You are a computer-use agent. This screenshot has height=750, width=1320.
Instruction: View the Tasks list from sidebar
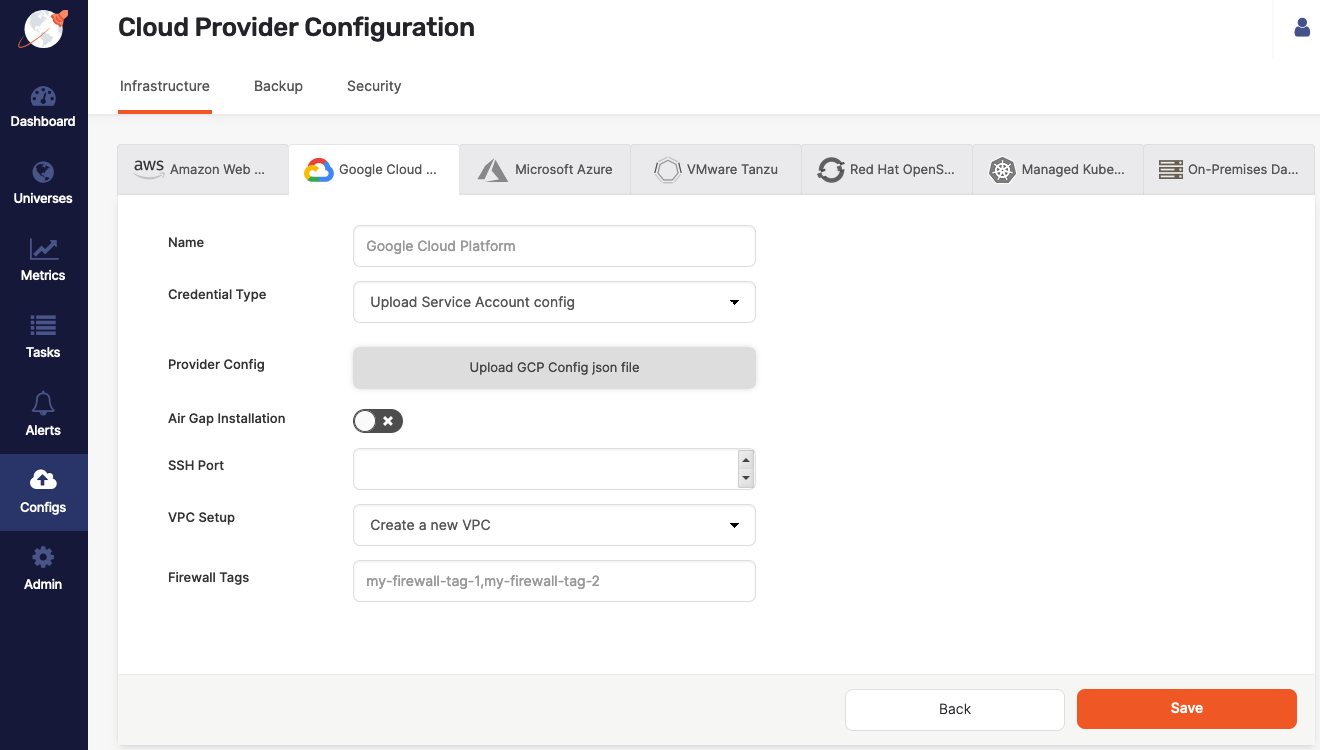tap(43, 336)
